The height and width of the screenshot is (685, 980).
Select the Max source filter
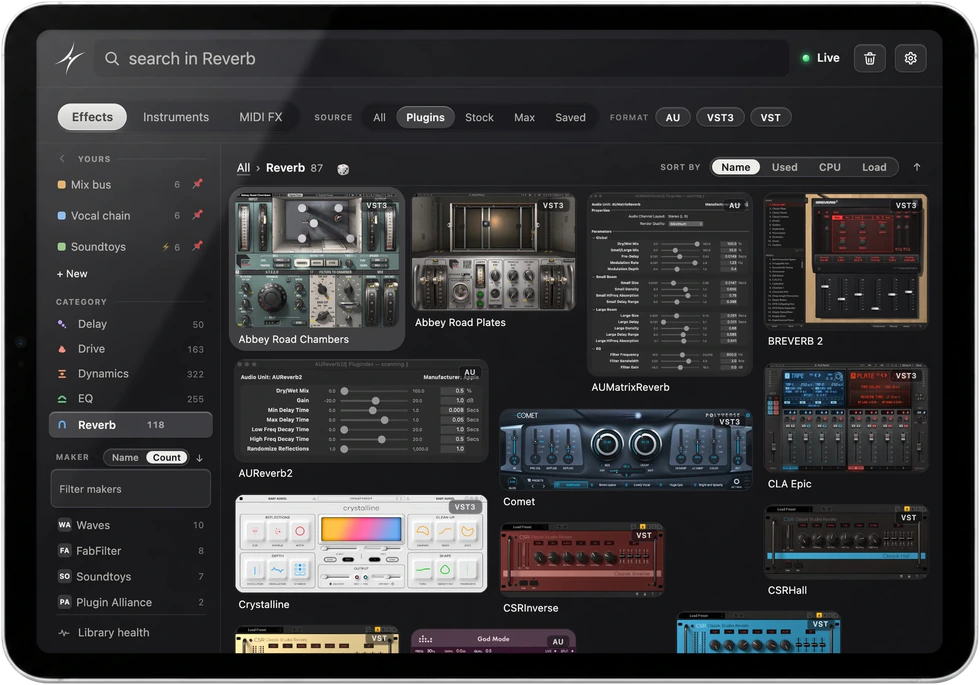[x=524, y=118]
